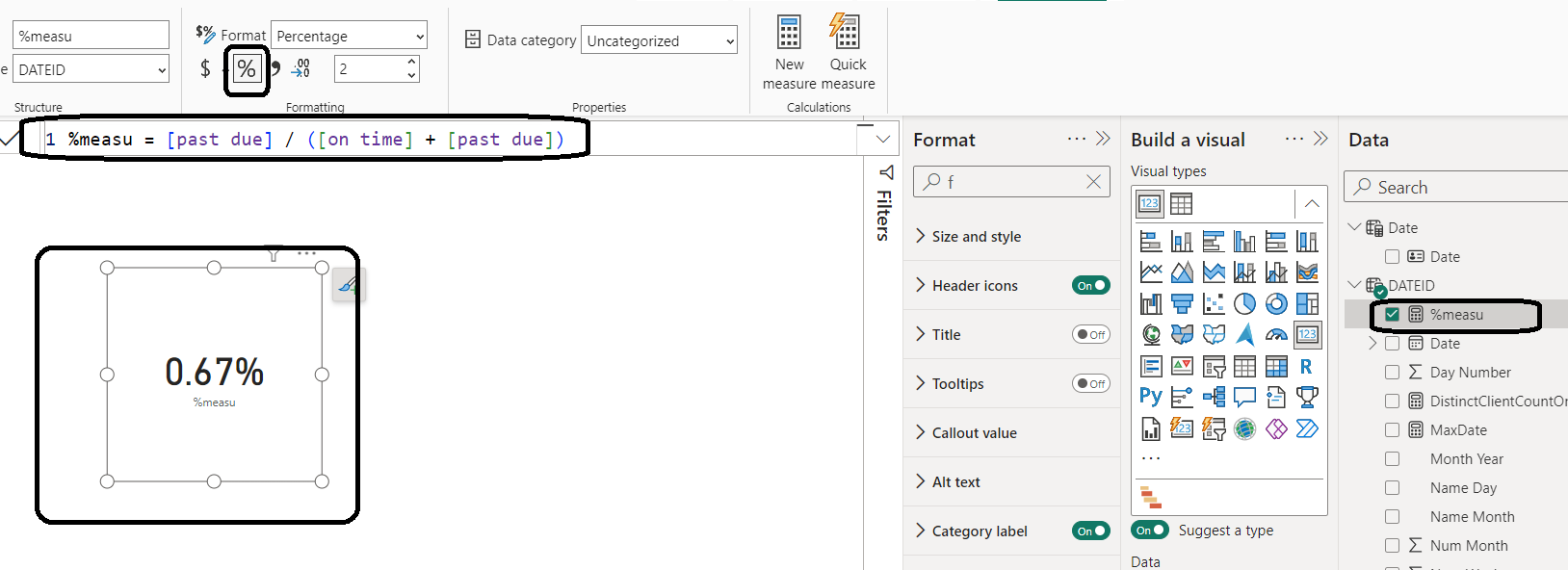Collapse the DATEID table in Data
Screen dimensions: 1568x570
[x=1354, y=285]
